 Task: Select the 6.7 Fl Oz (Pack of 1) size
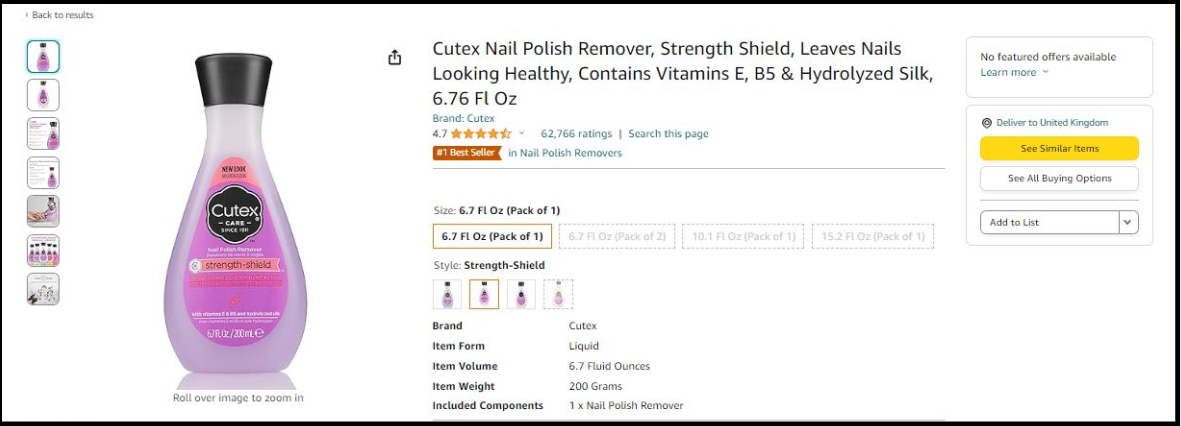492,236
